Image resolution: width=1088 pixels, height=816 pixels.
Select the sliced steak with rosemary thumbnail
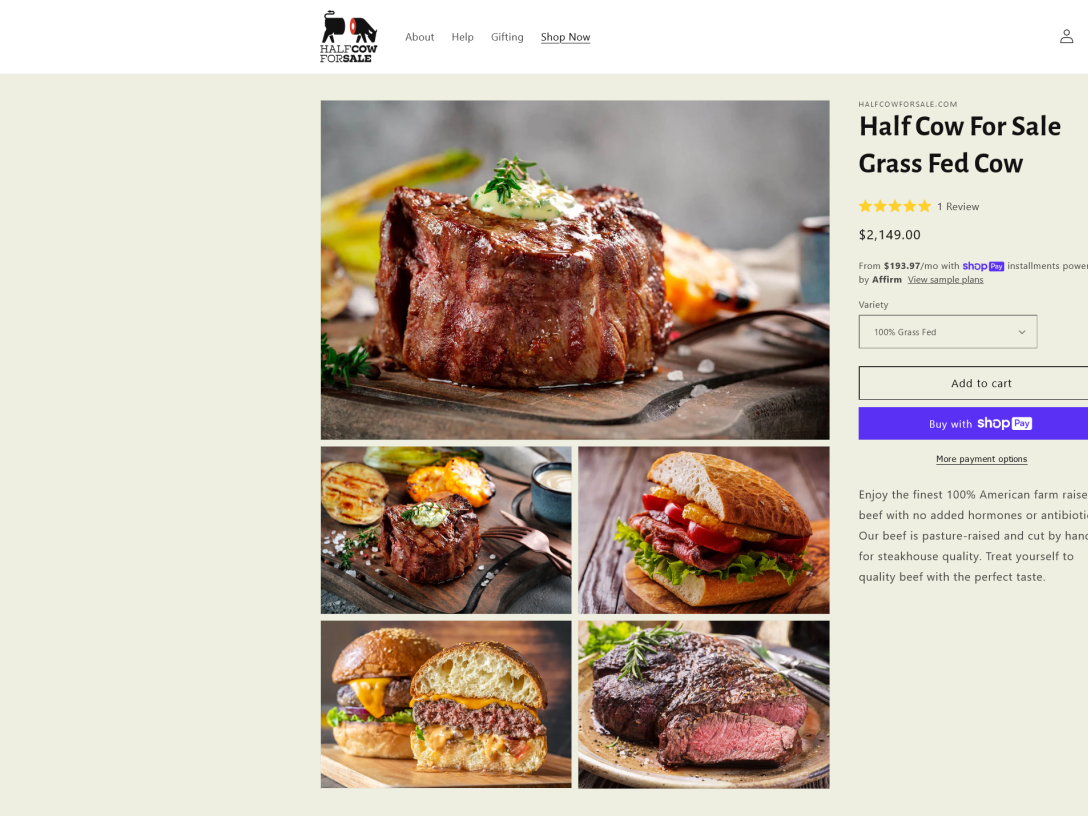pos(704,704)
